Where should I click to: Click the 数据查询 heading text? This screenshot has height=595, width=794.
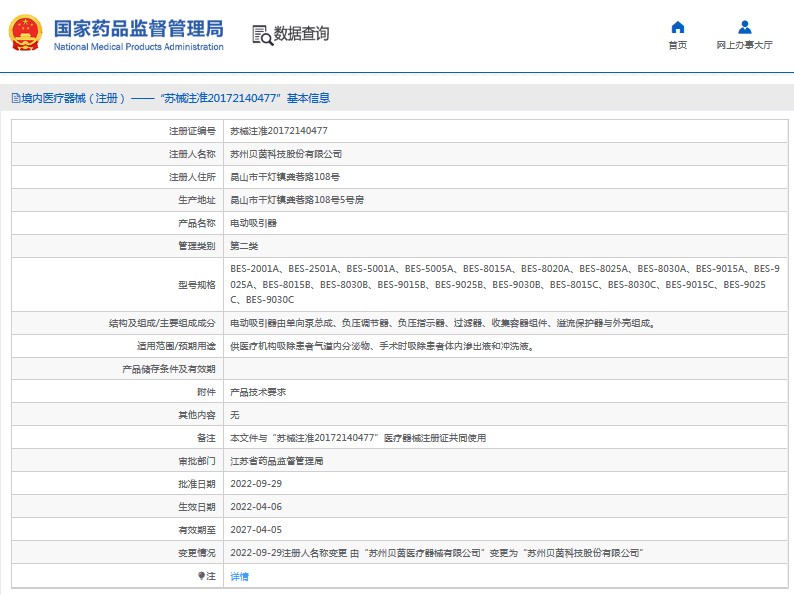tap(301, 34)
